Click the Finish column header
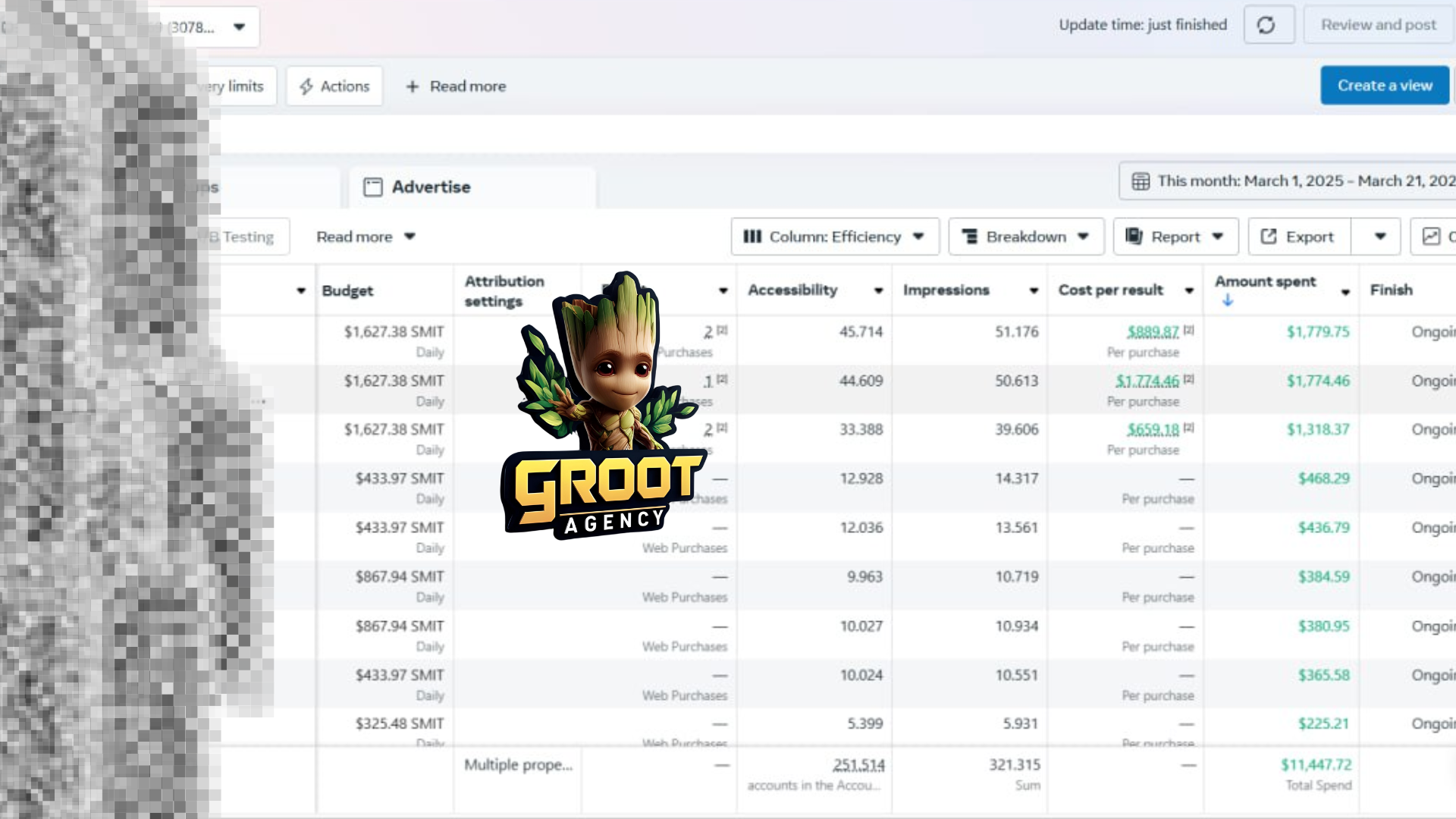 point(1391,290)
